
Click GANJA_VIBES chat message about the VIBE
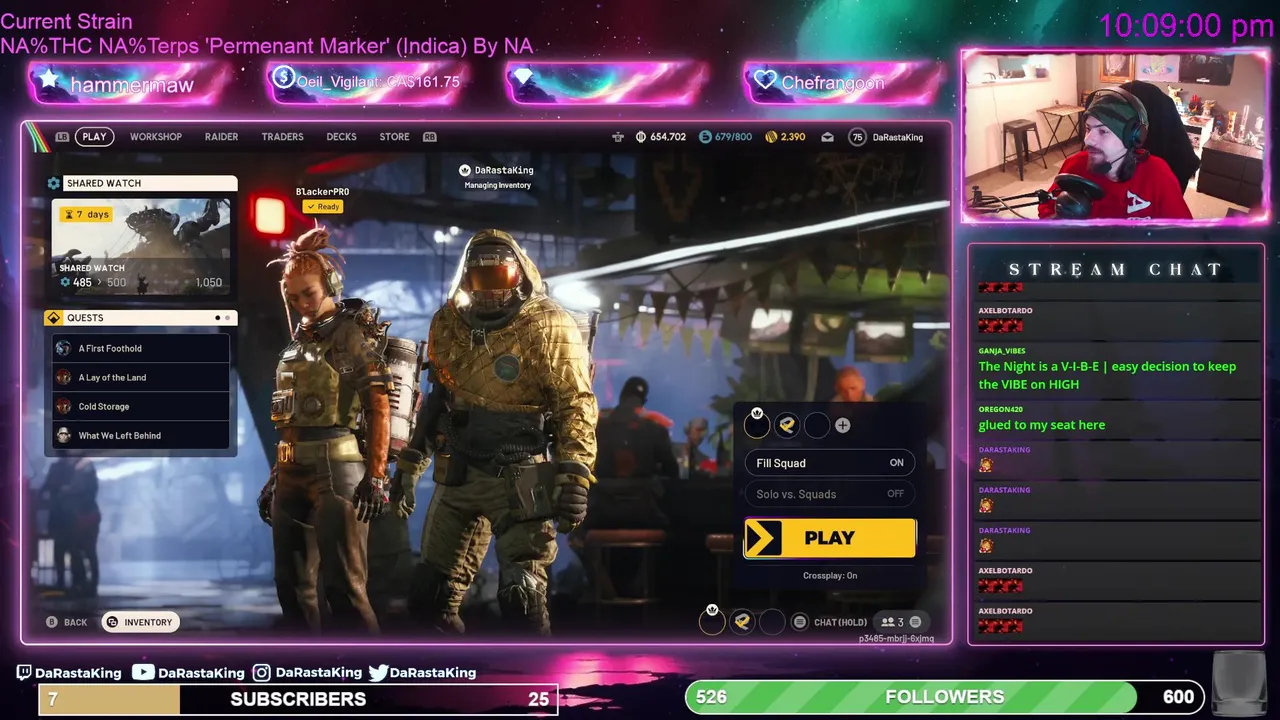click(1107, 375)
